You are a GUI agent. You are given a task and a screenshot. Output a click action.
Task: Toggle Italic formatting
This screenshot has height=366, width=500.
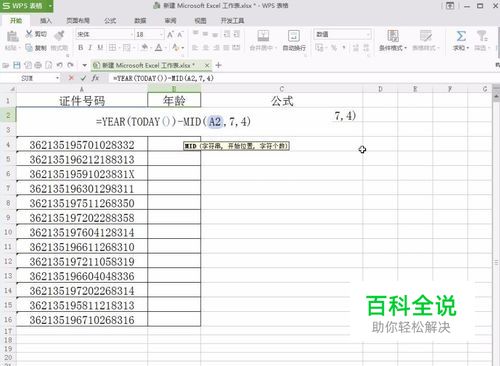point(90,48)
